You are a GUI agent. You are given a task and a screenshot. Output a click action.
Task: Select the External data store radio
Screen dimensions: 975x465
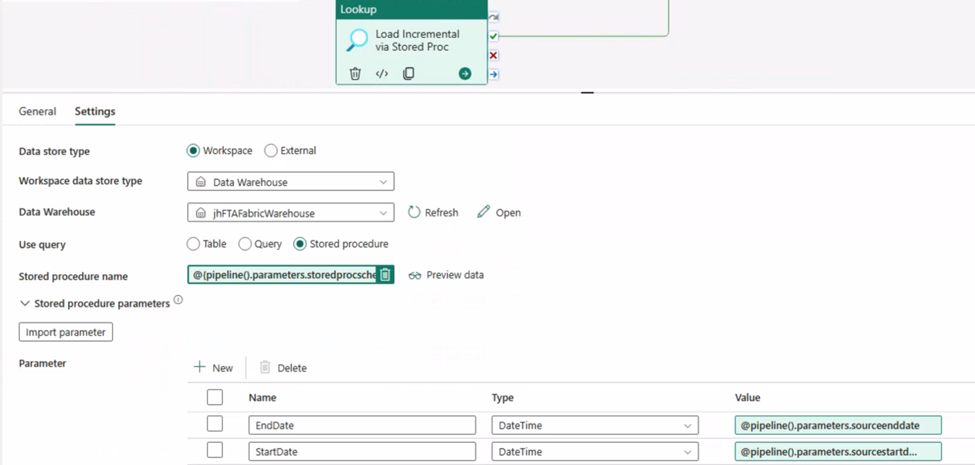[270, 150]
